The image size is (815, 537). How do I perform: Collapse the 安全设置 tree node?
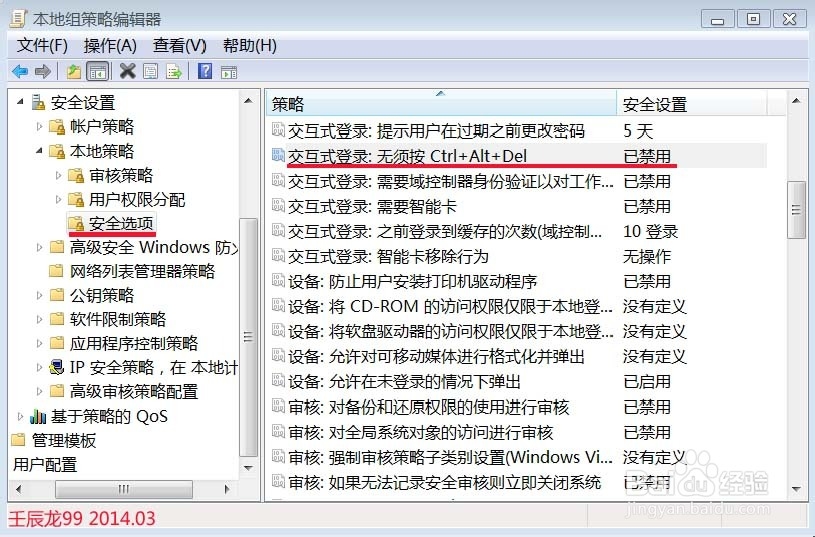[x=20, y=101]
